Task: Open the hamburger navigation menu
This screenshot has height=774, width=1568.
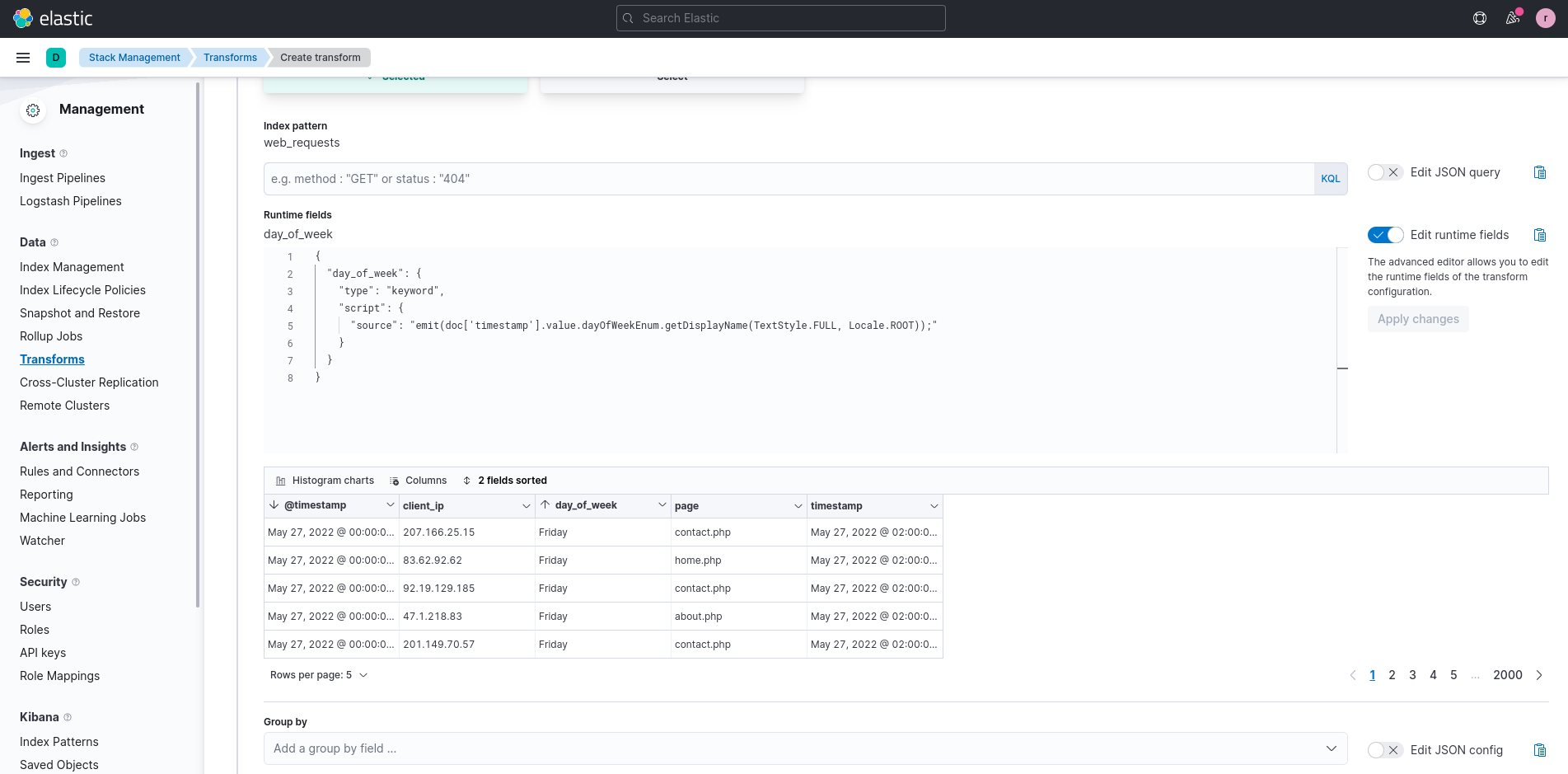Action: pyautogui.click(x=23, y=57)
